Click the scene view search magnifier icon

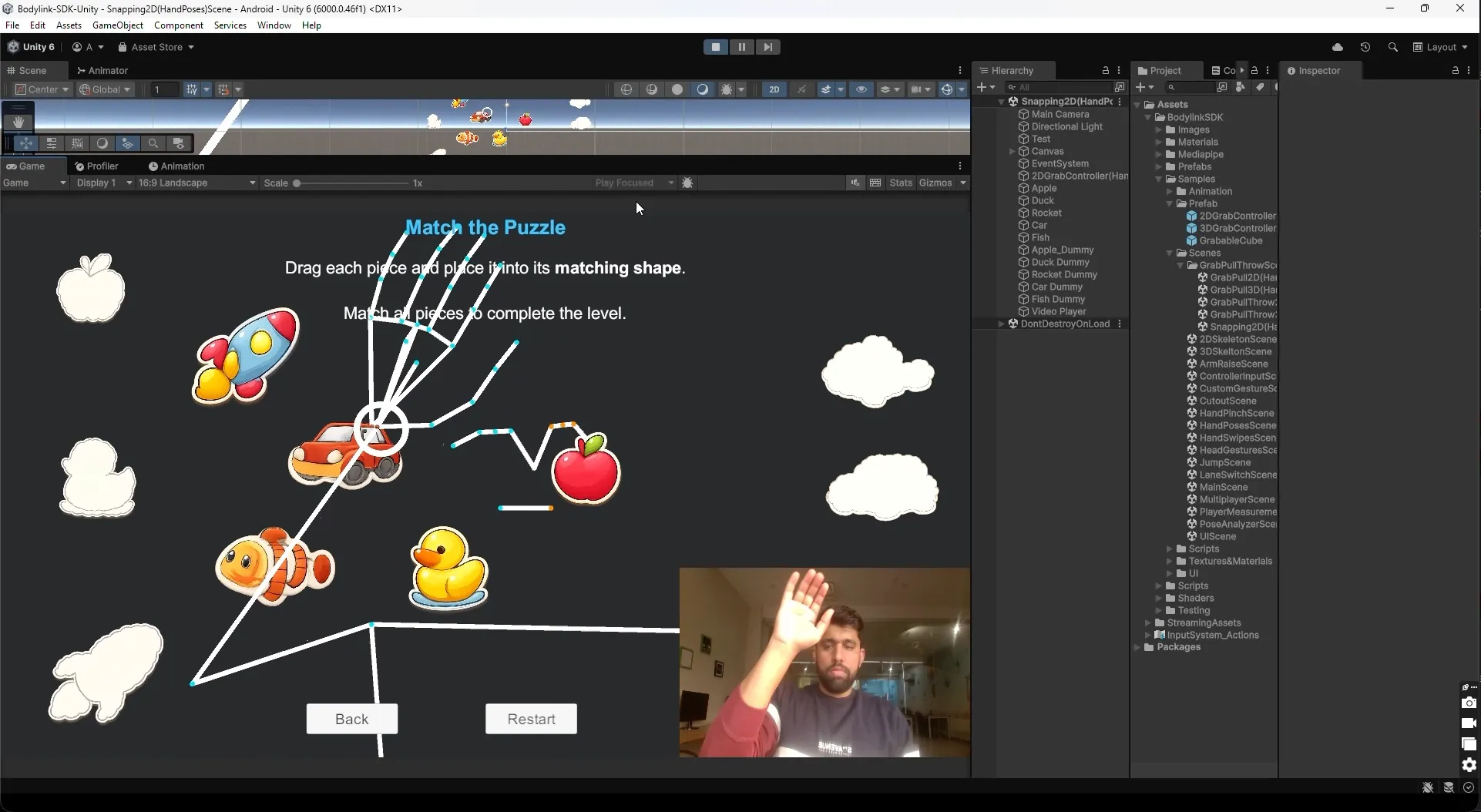(x=153, y=144)
